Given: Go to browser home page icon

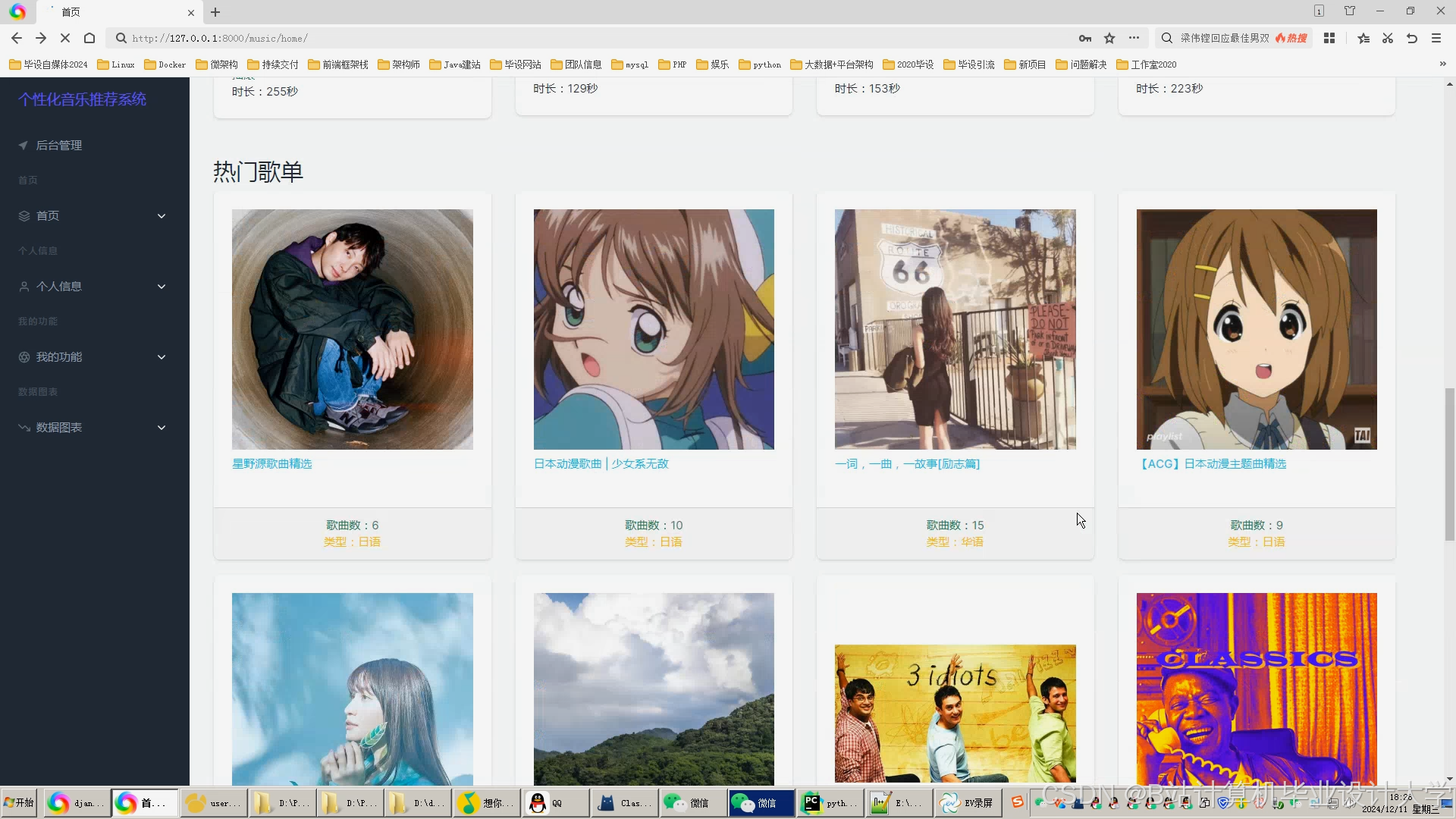Looking at the screenshot, I should [x=89, y=38].
